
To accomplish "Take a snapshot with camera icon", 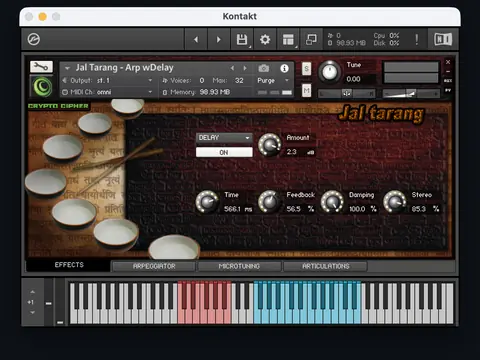I will point(264,68).
